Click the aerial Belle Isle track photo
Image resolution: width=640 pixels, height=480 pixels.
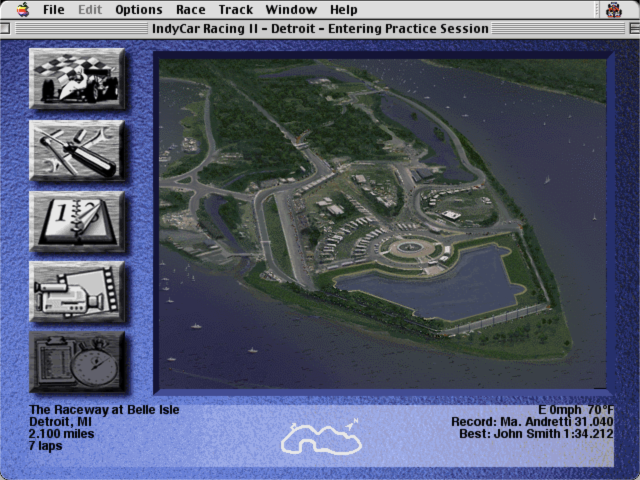(x=382, y=224)
